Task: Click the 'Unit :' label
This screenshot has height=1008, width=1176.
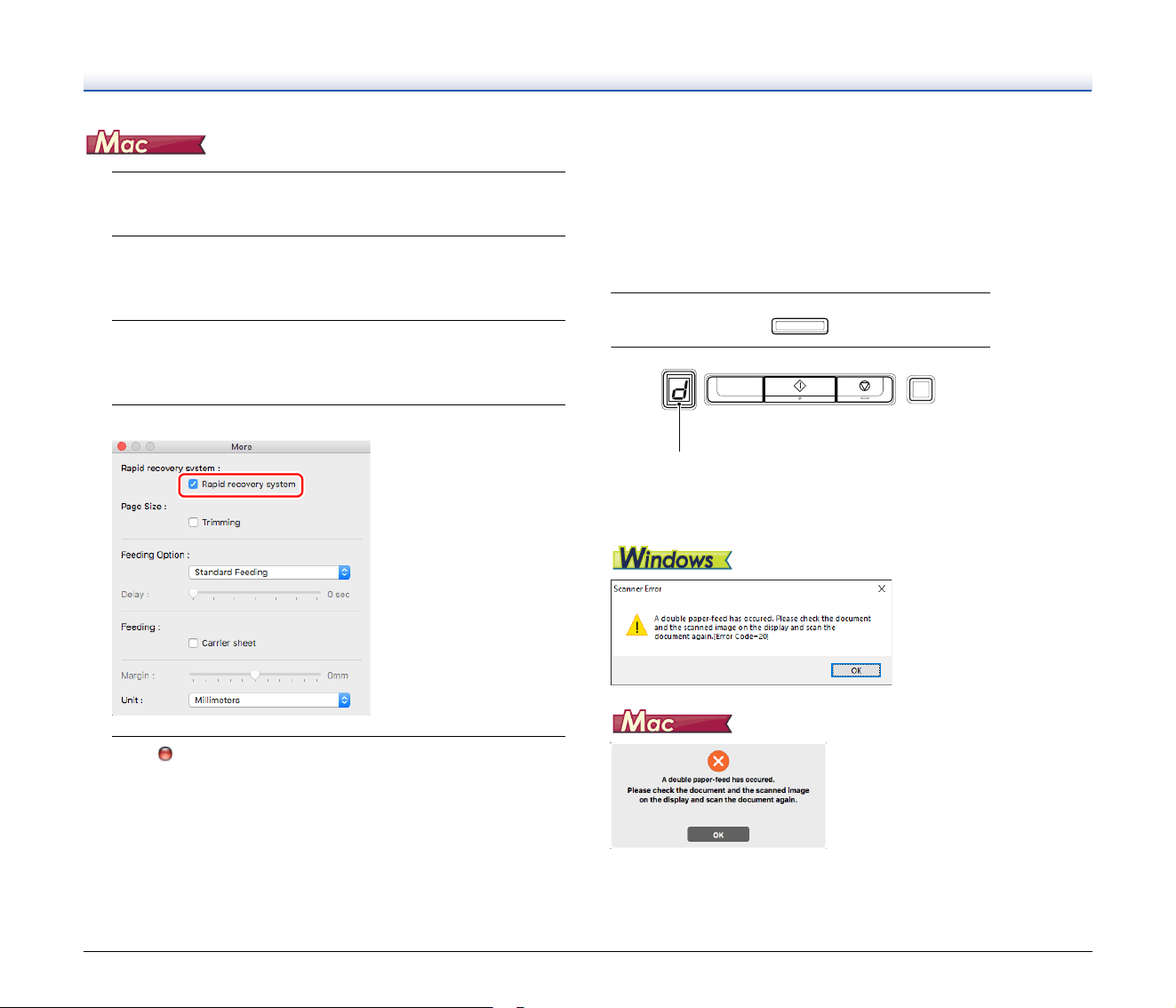Action: coord(132,700)
